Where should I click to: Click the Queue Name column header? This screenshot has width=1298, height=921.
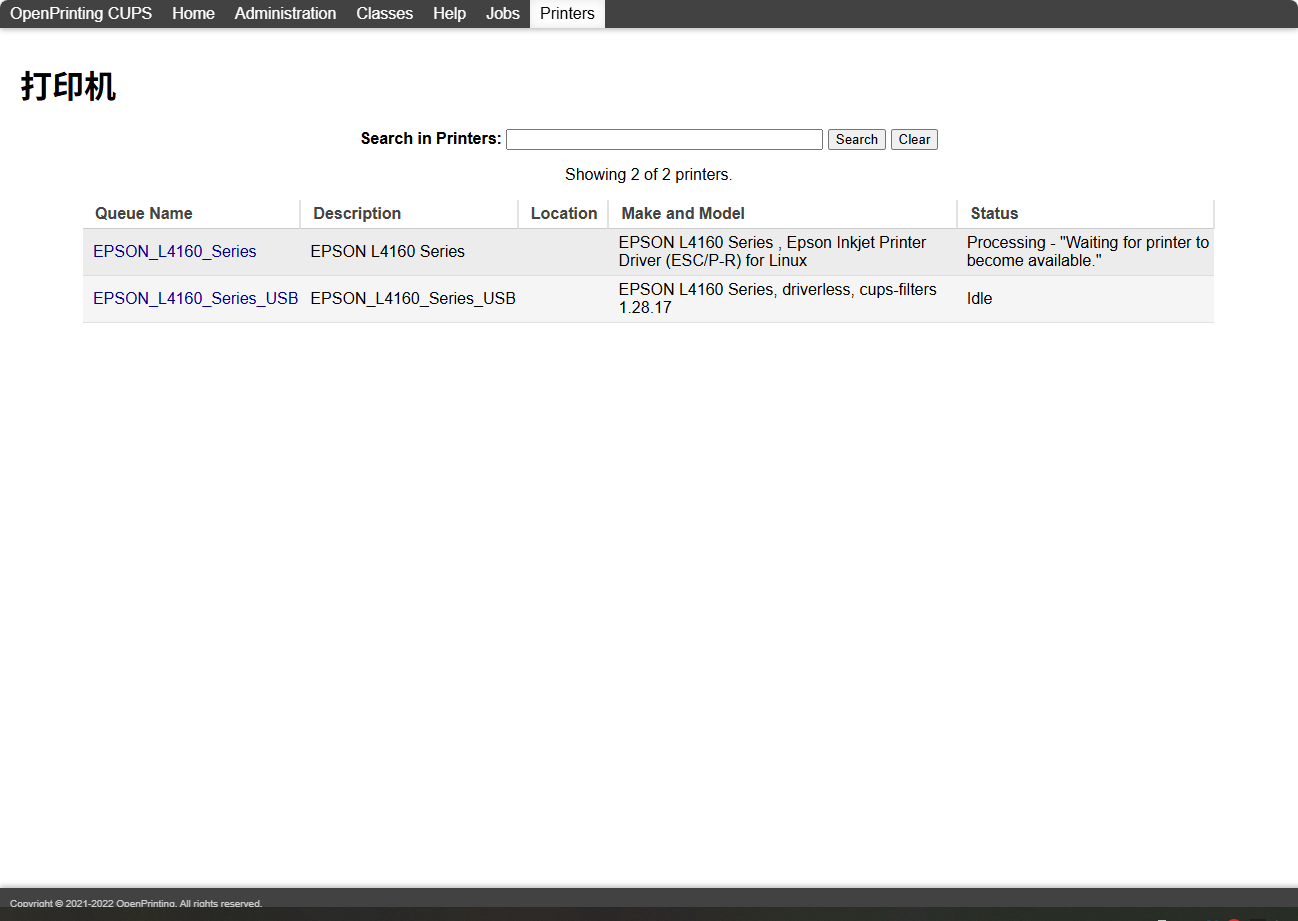[x=143, y=213]
